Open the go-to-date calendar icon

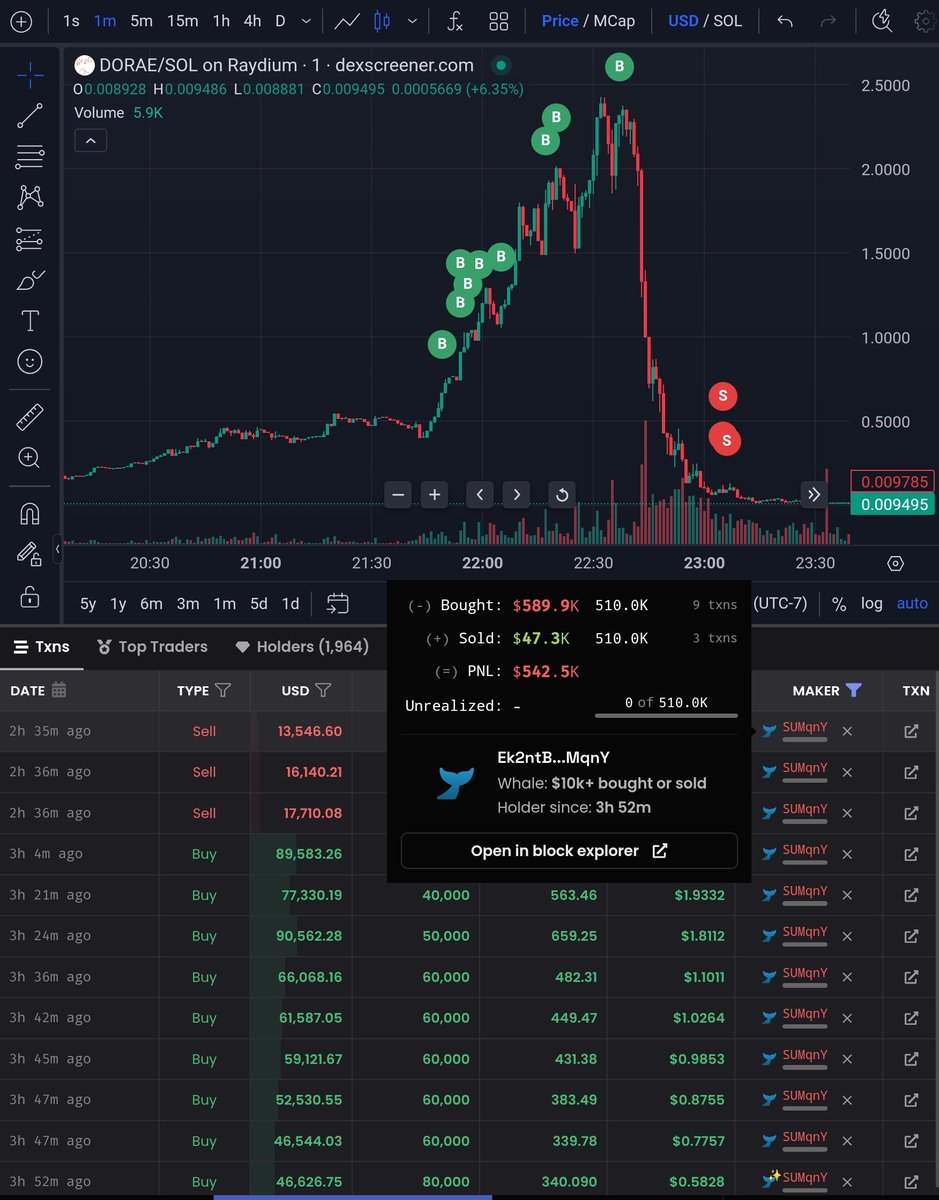pyautogui.click(x=338, y=603)
